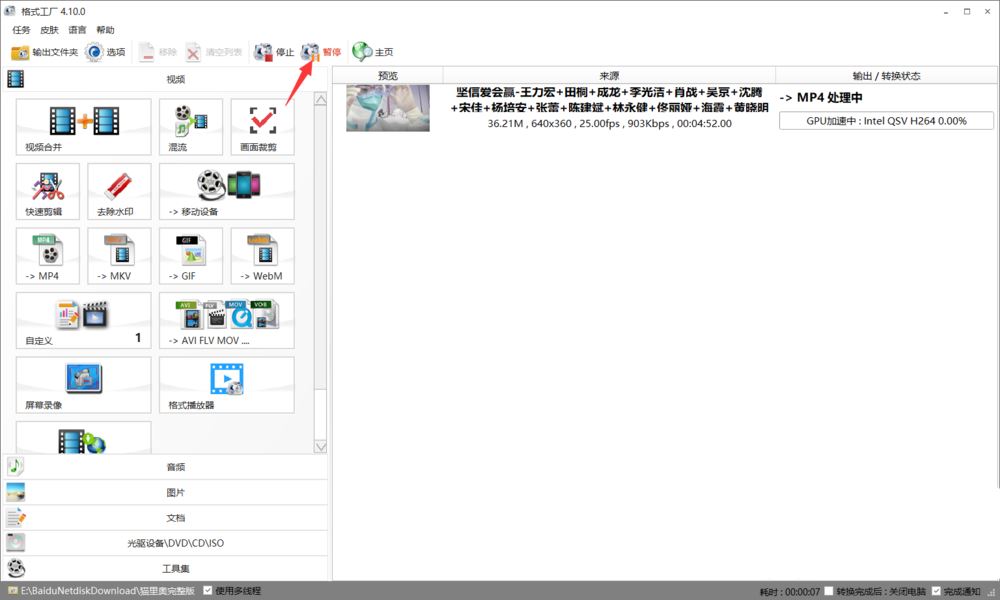Click the 输出 / 转换状态 column header

[x=886, y=75]
